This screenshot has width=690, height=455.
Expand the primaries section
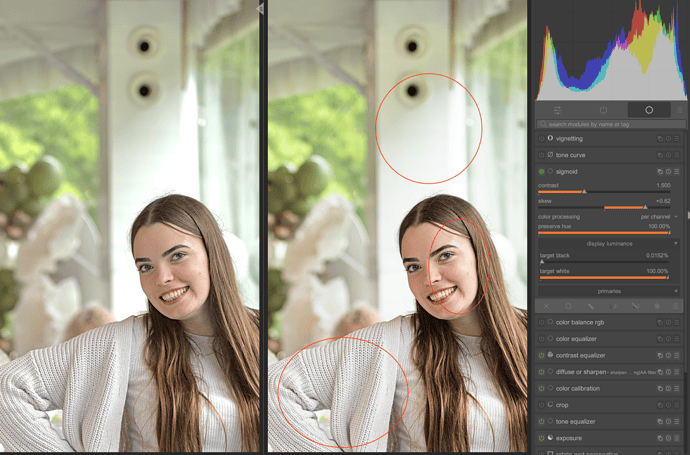pos(608,291)
